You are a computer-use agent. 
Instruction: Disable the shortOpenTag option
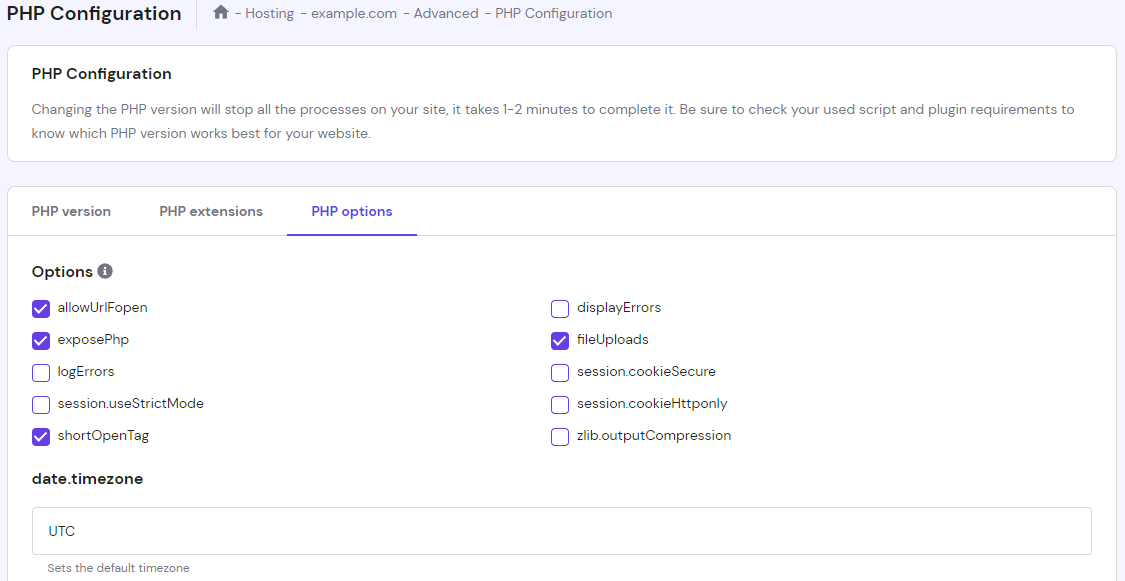[x=40, y=436]
